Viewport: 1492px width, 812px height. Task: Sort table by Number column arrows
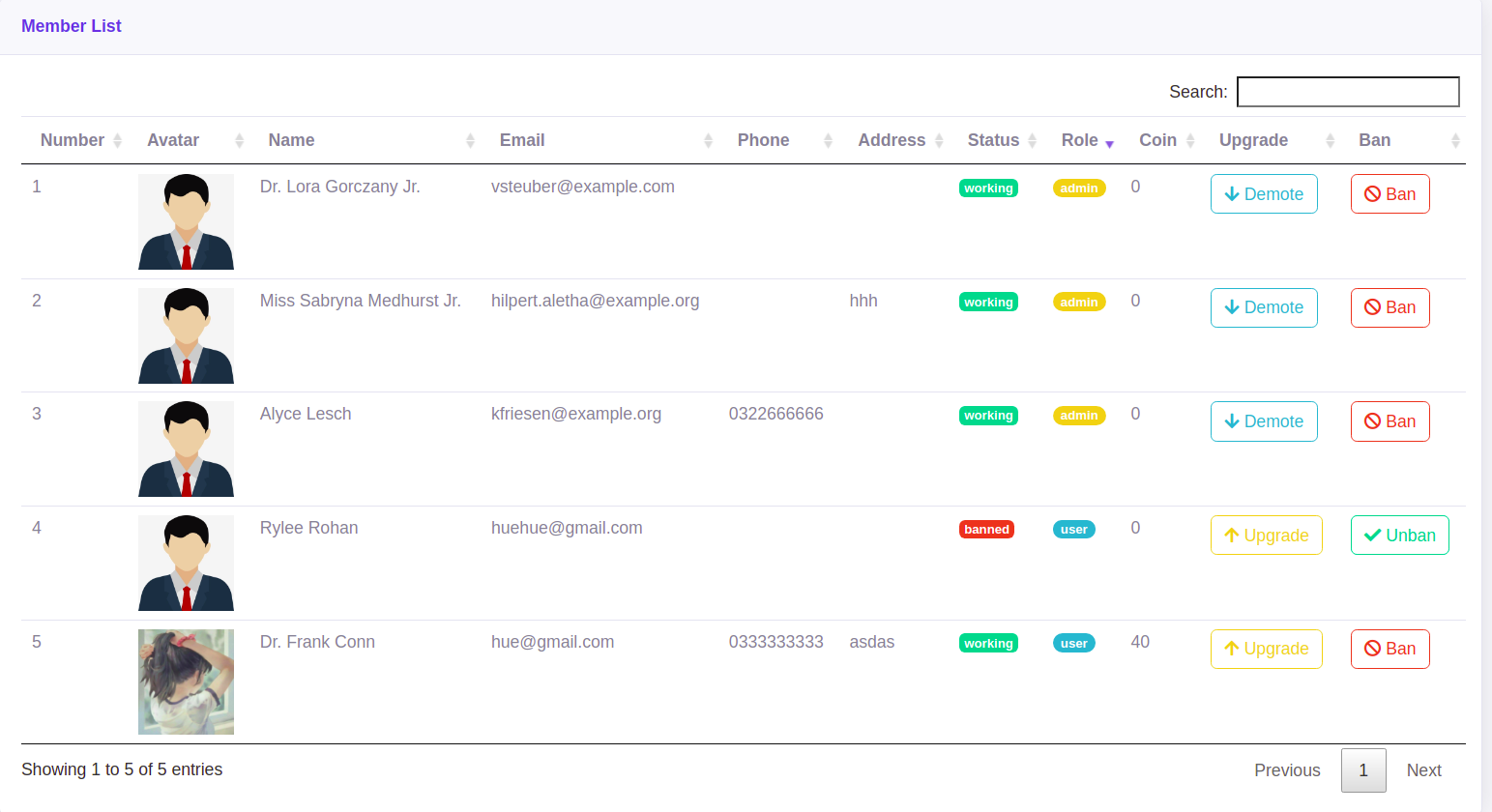[117, 141]
